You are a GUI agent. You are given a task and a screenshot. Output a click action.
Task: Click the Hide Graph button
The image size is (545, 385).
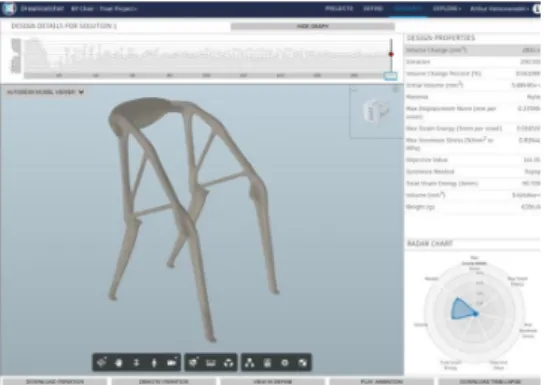tap(312, 26)
